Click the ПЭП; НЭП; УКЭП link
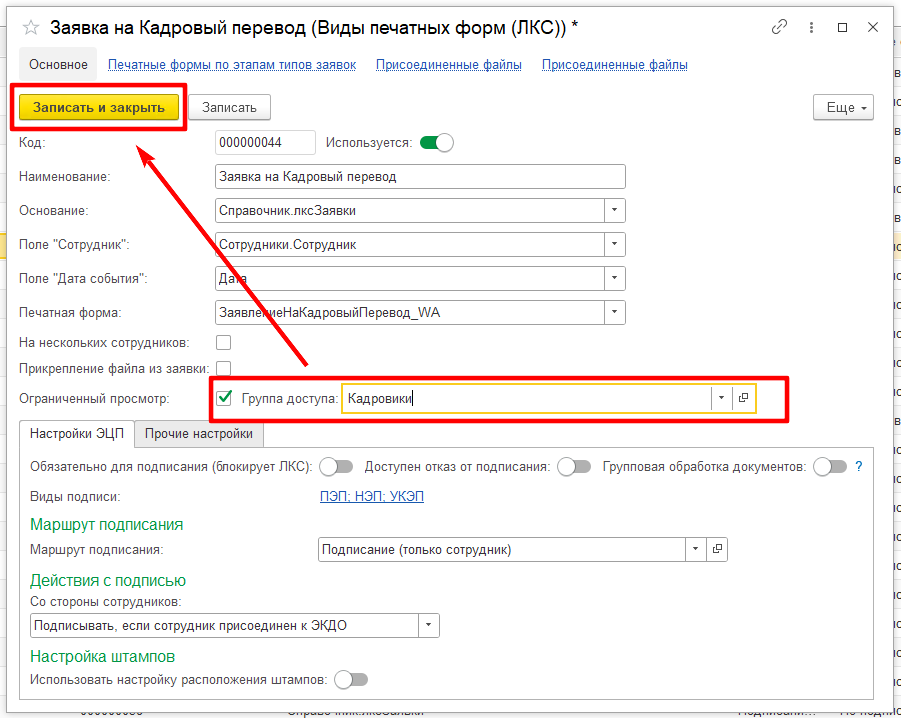901x718 pixels. coord(371,496)
